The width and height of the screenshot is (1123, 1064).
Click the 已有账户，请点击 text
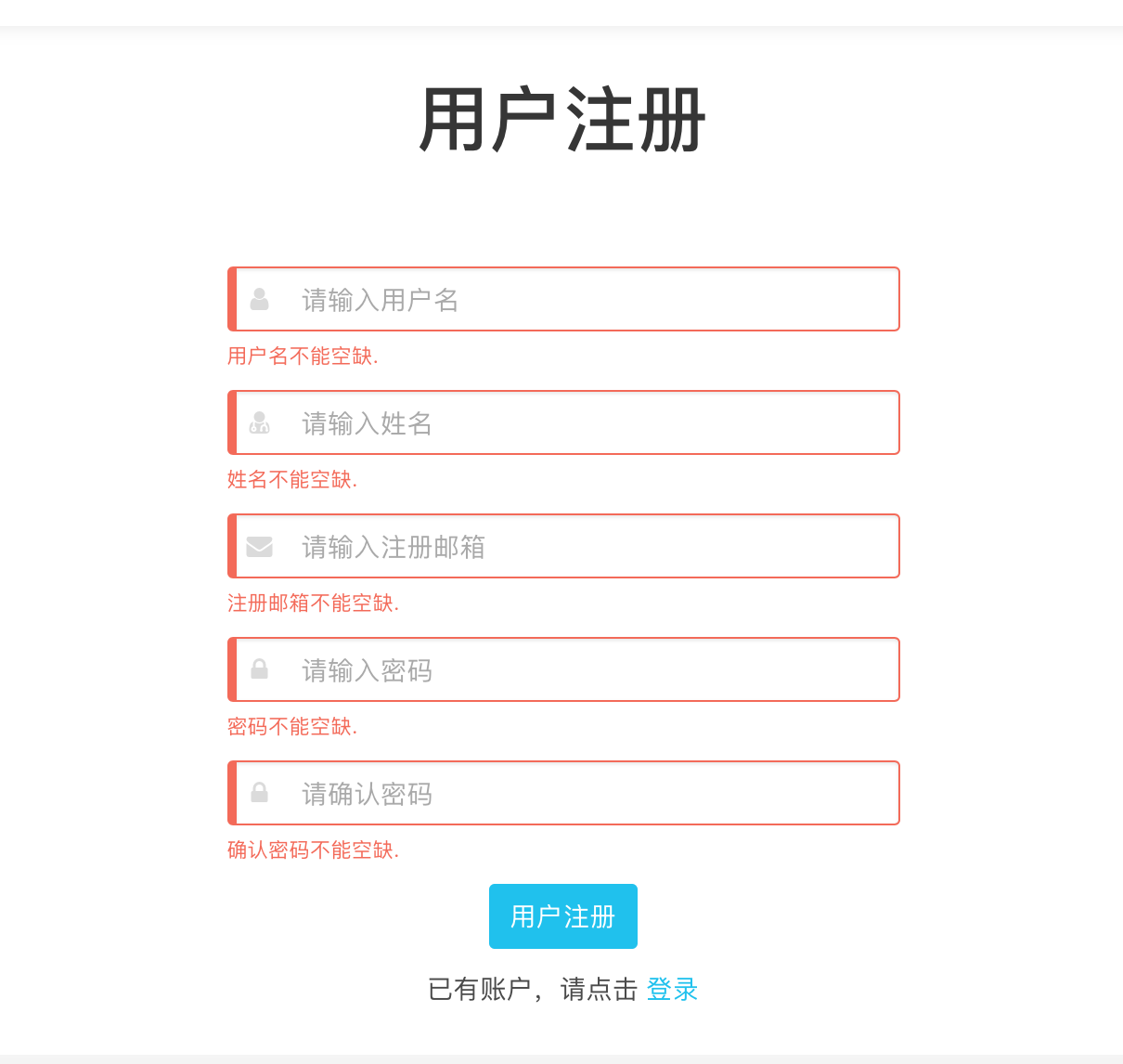point(533,990)
